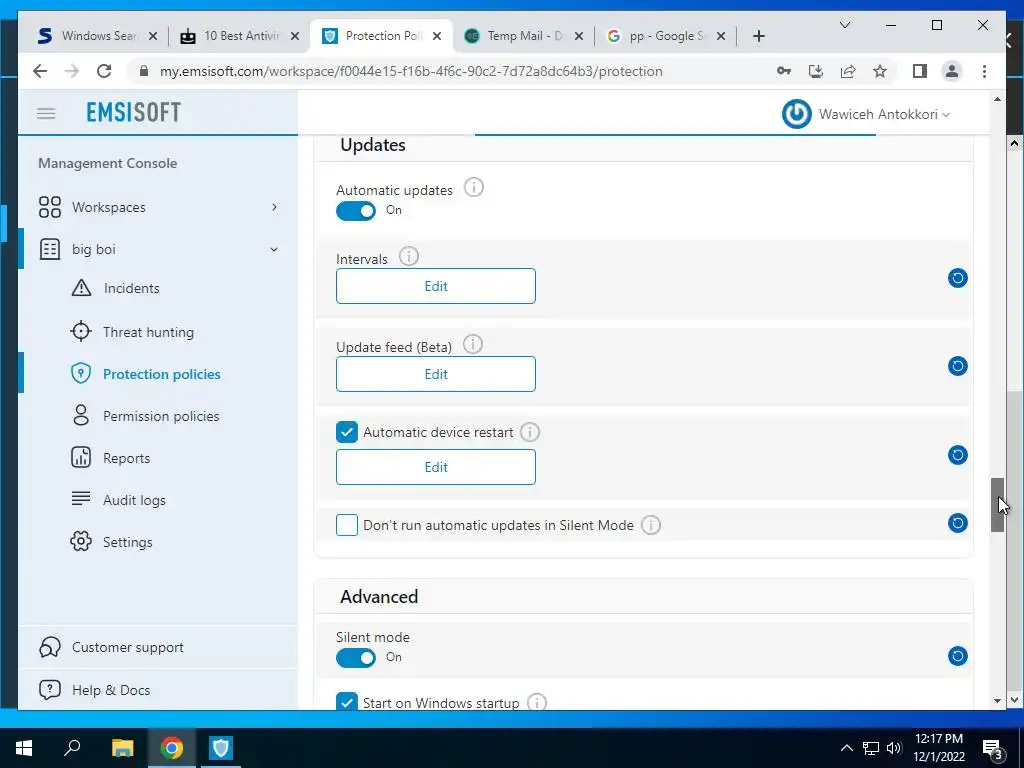The image size is (1024, 768).
Task: Click the Chrome address bar URL
Action: (411, 71)
